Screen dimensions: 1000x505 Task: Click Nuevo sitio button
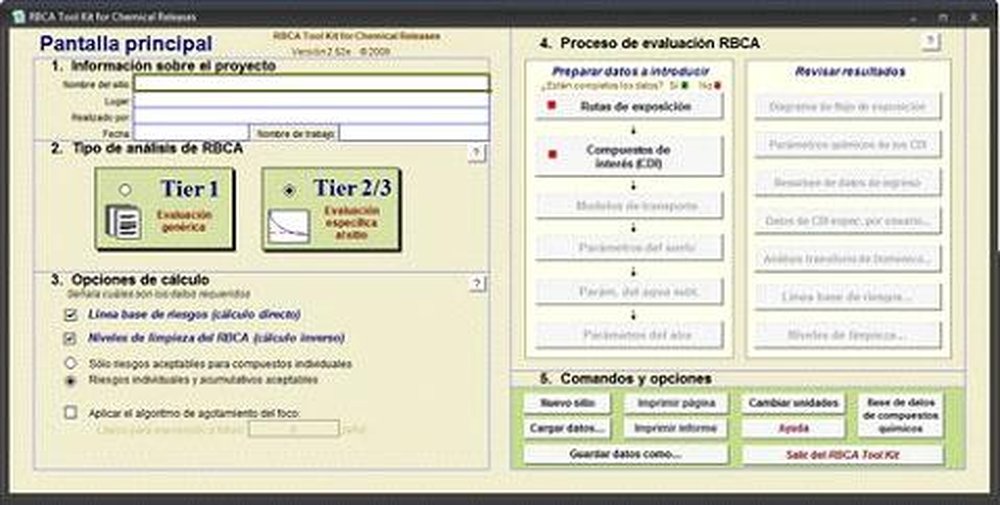click(x=567, y=403)
